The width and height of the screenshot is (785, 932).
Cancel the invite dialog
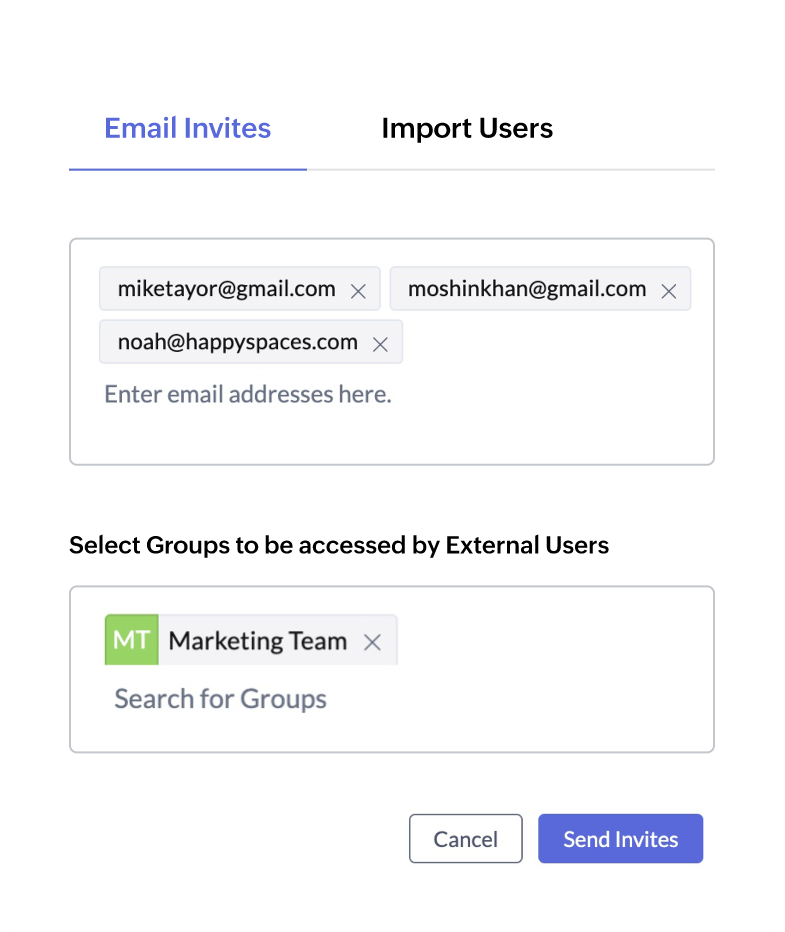(465, 839)
